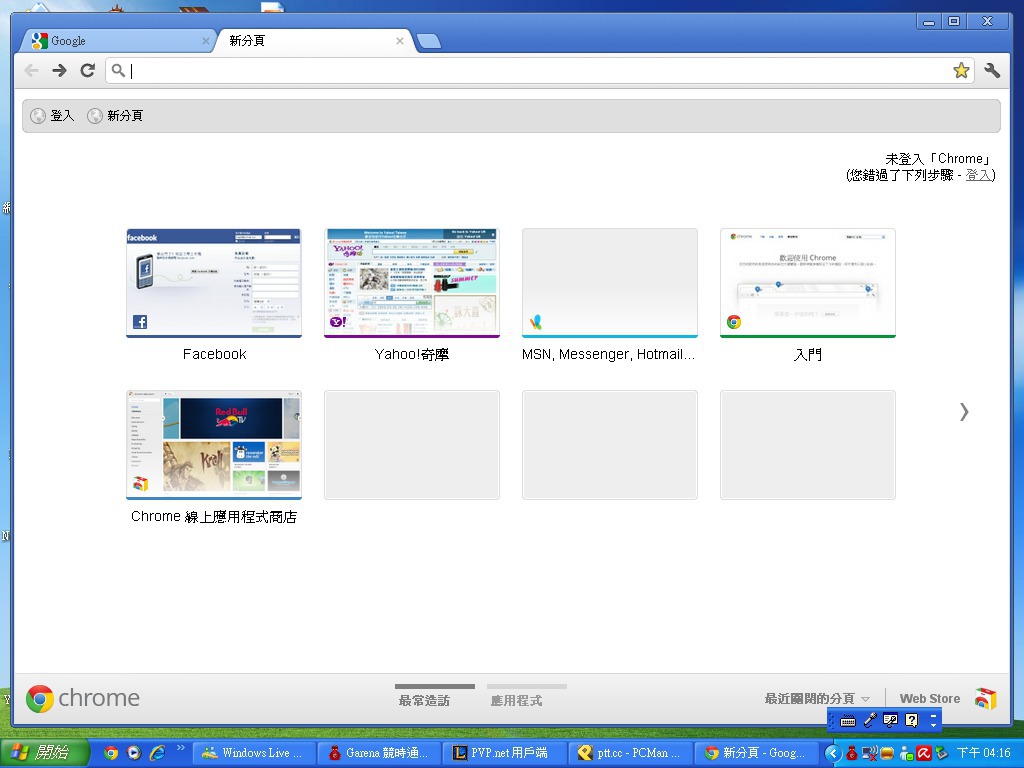Image resolution: width=1024 pixels, height=768 pixels.
Task: Open the Web Store link
Action: pos(930,699)
